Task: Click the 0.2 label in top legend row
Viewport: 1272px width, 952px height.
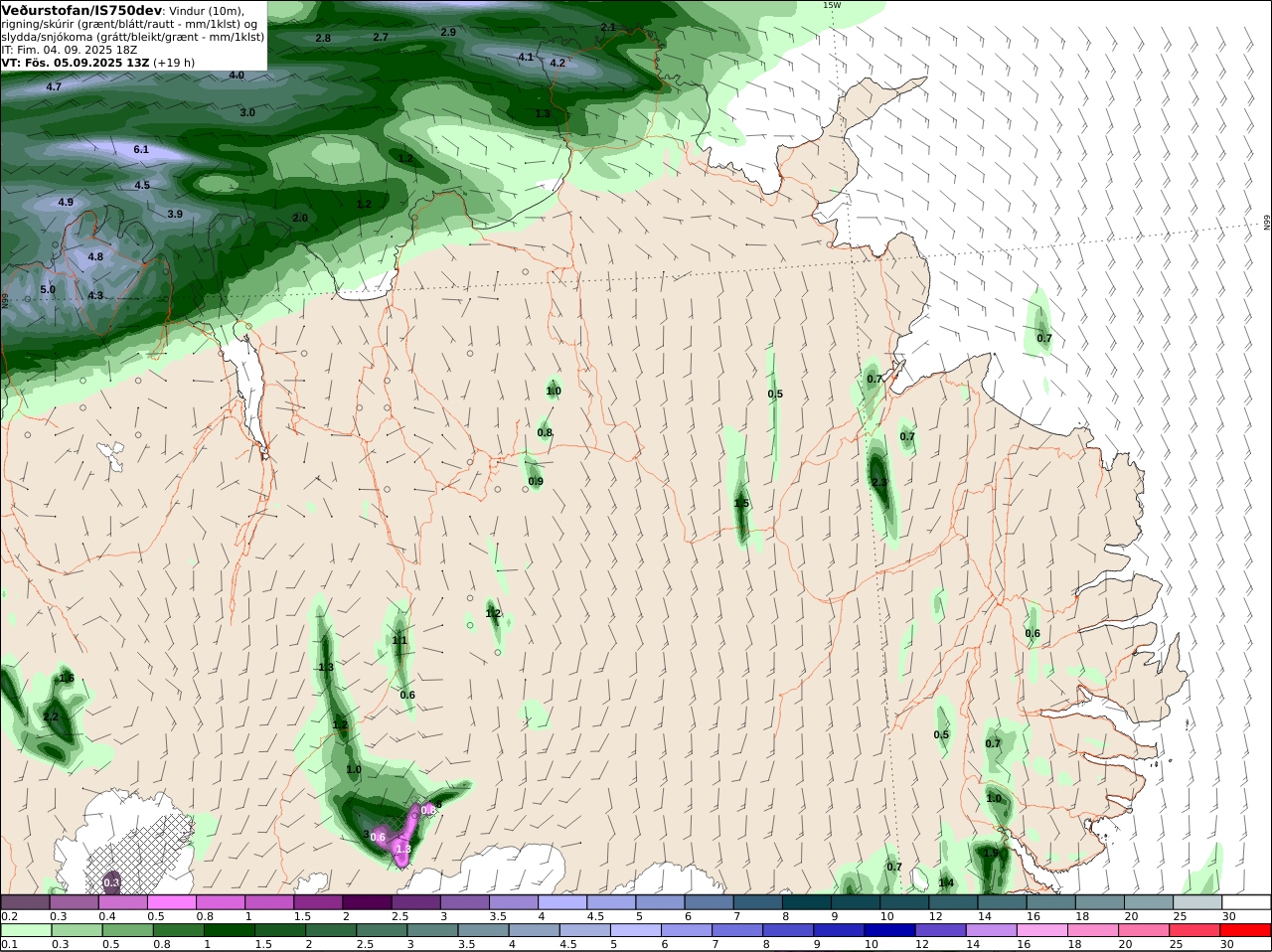Action: (x=8, y=916)
